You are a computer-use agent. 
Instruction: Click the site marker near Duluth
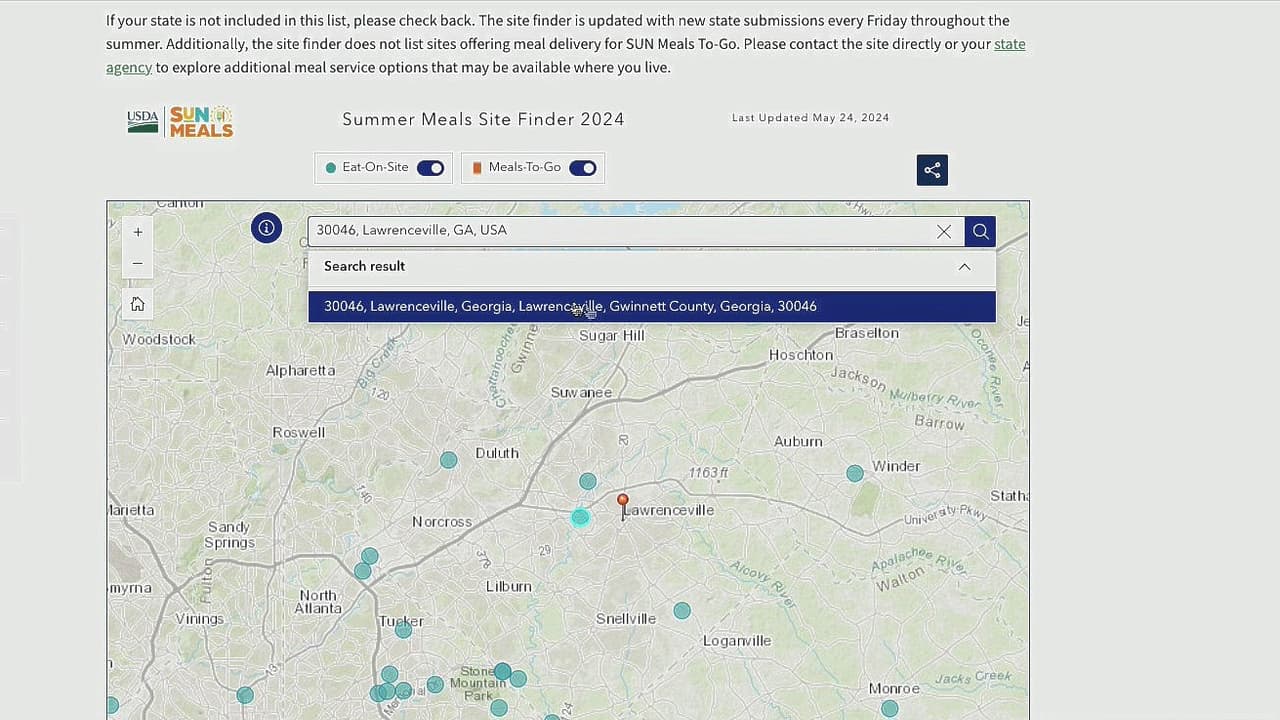click(x=449, y=460)
